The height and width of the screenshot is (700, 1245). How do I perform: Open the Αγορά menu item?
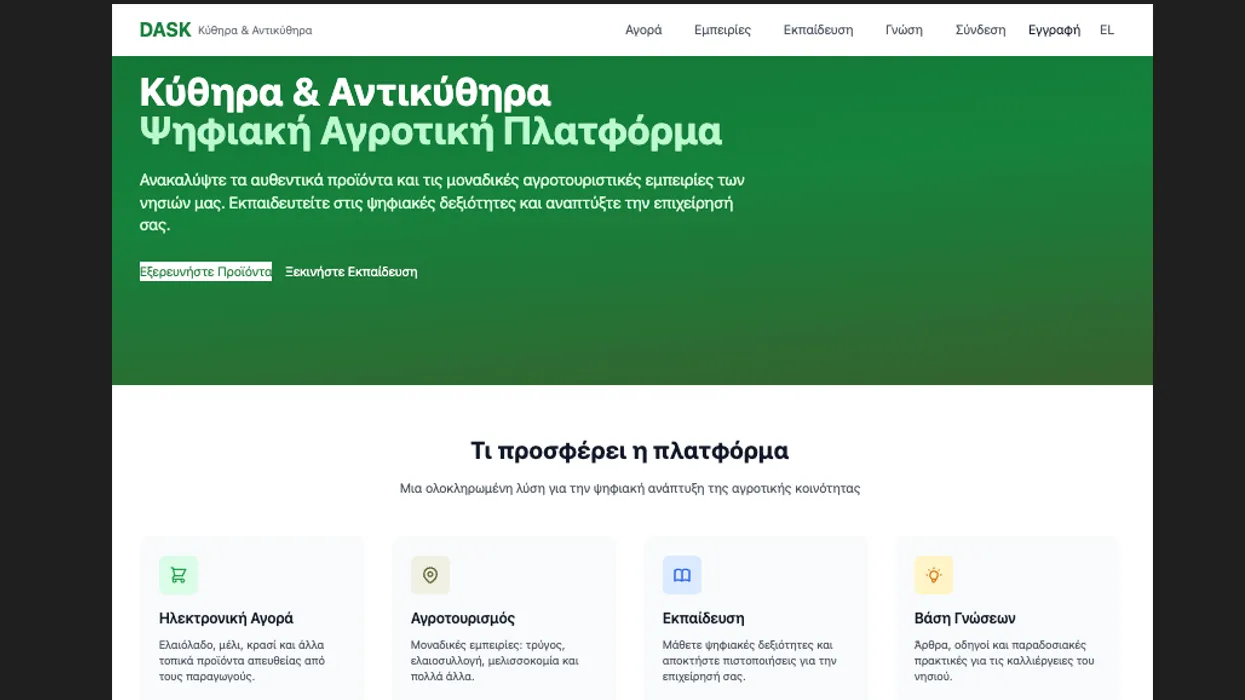643,30
